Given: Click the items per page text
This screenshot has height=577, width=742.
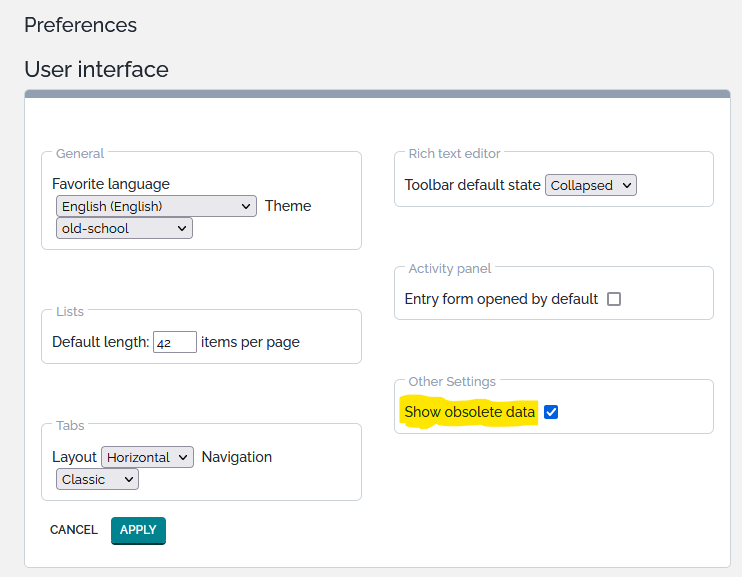Looking at the screenshot, I should 250,342.
